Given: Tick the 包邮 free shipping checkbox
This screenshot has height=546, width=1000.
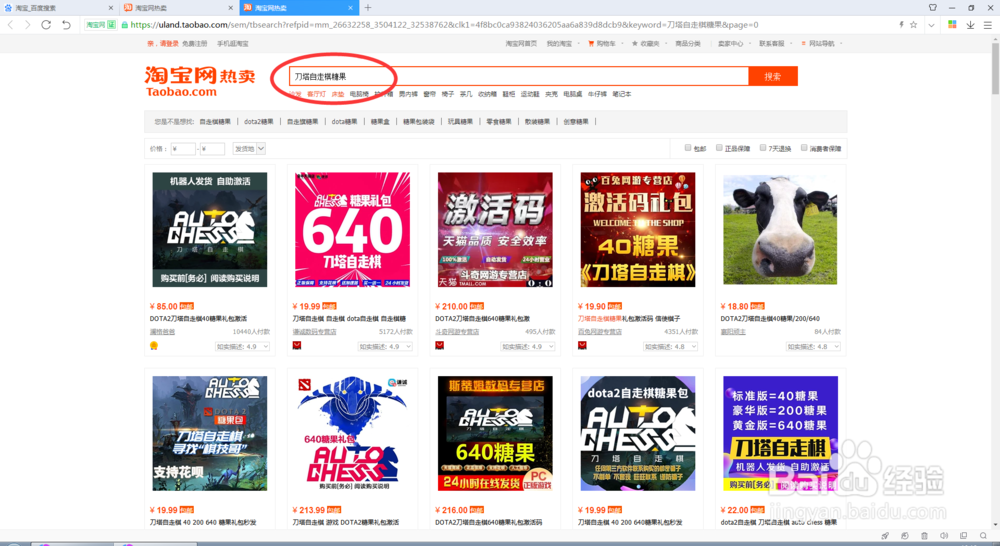Looking at the screenshot, I should [688, 148].
